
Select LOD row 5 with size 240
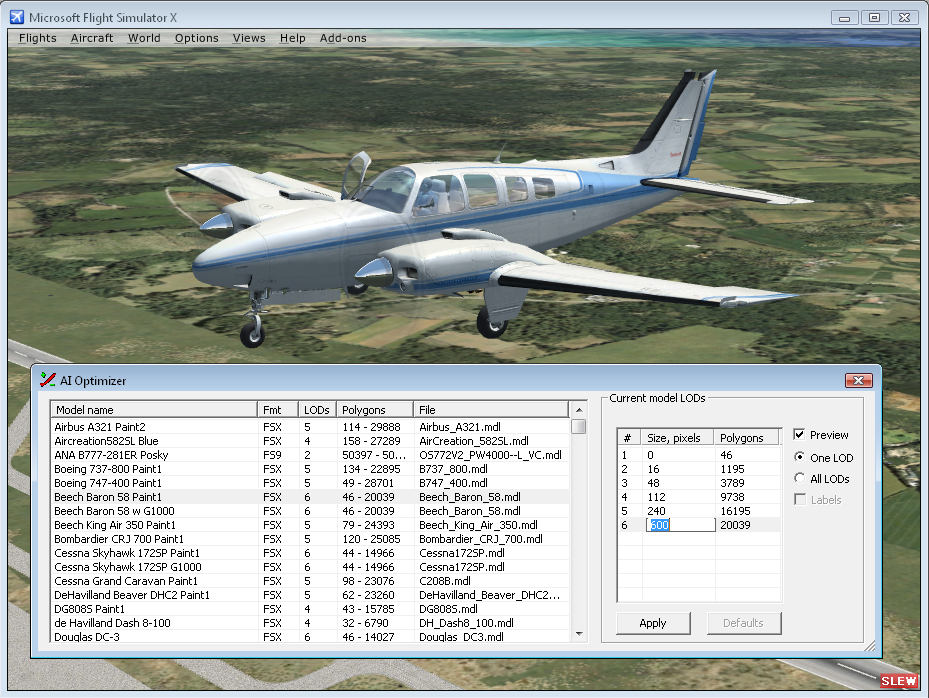tap(699, 511)
